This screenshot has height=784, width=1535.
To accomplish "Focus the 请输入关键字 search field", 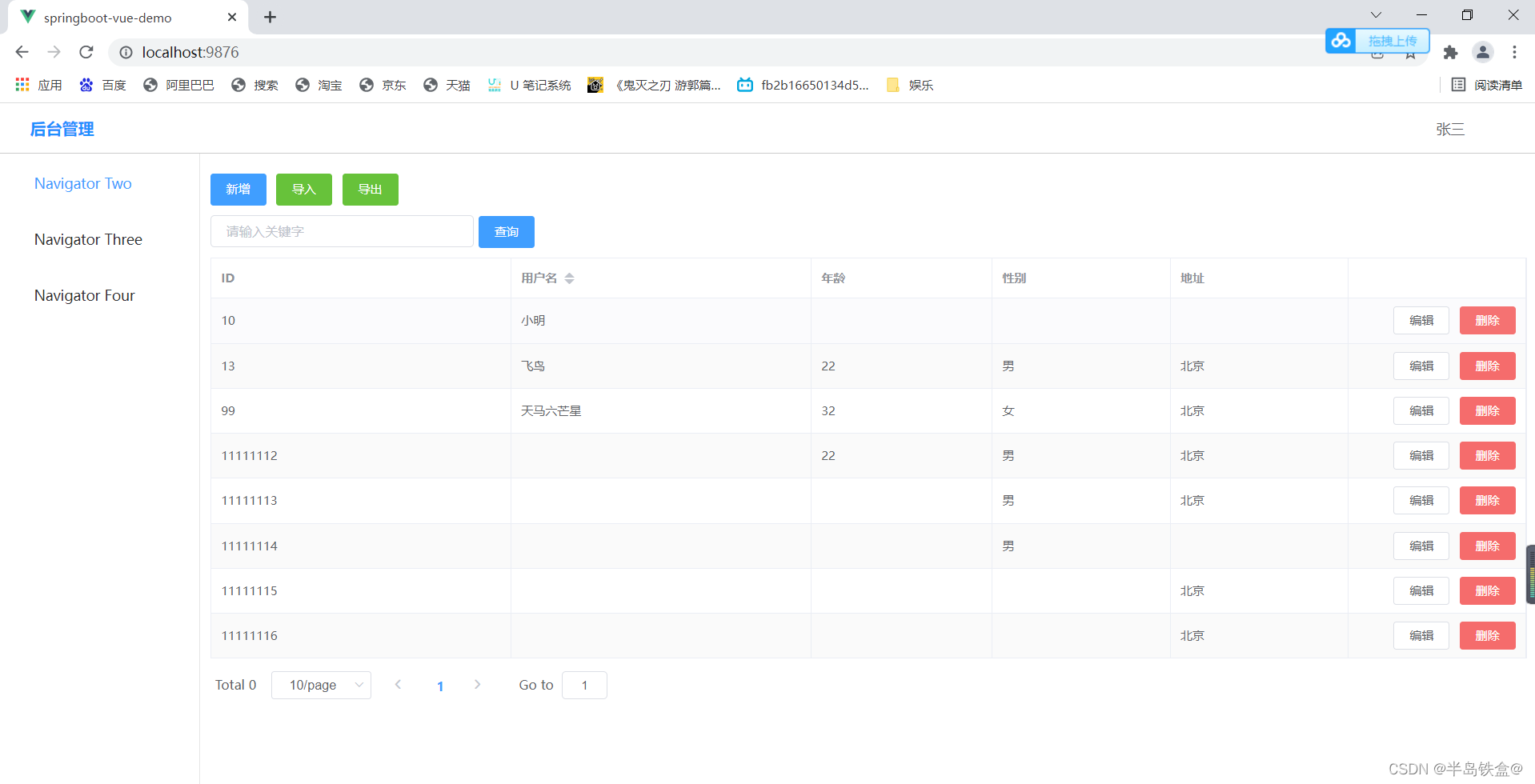I will coord(342,231).
